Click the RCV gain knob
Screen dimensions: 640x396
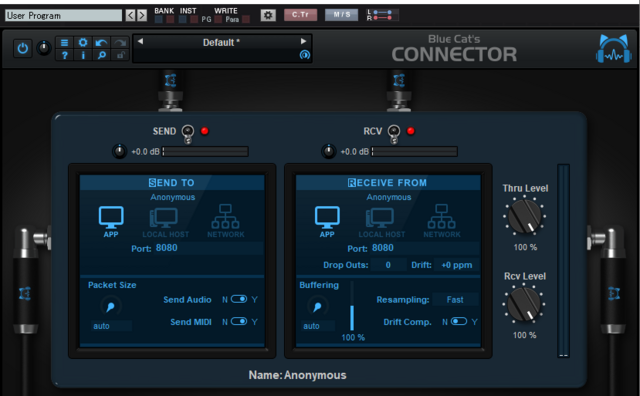(x=329, y=151)
